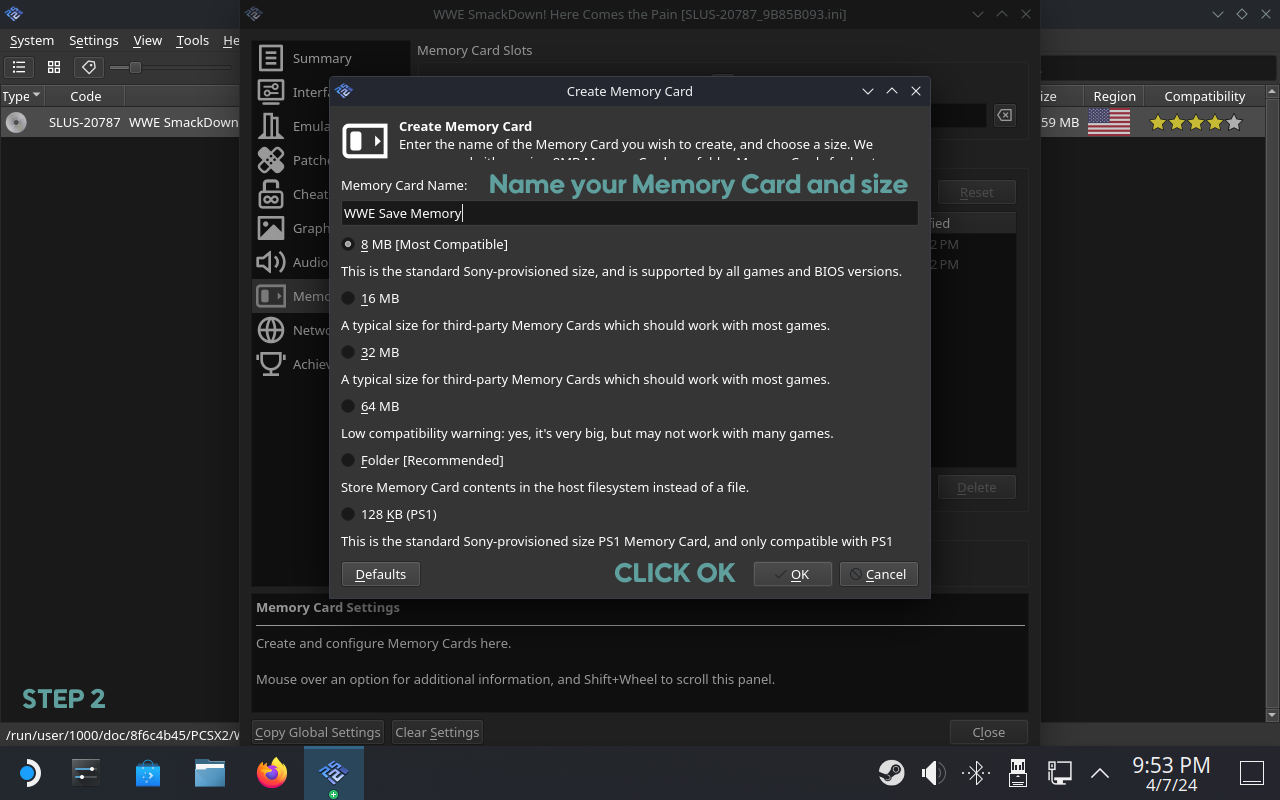Open the Achievements trophy icon
Viewport: 1280px width, 800px height.
[270, 364]
